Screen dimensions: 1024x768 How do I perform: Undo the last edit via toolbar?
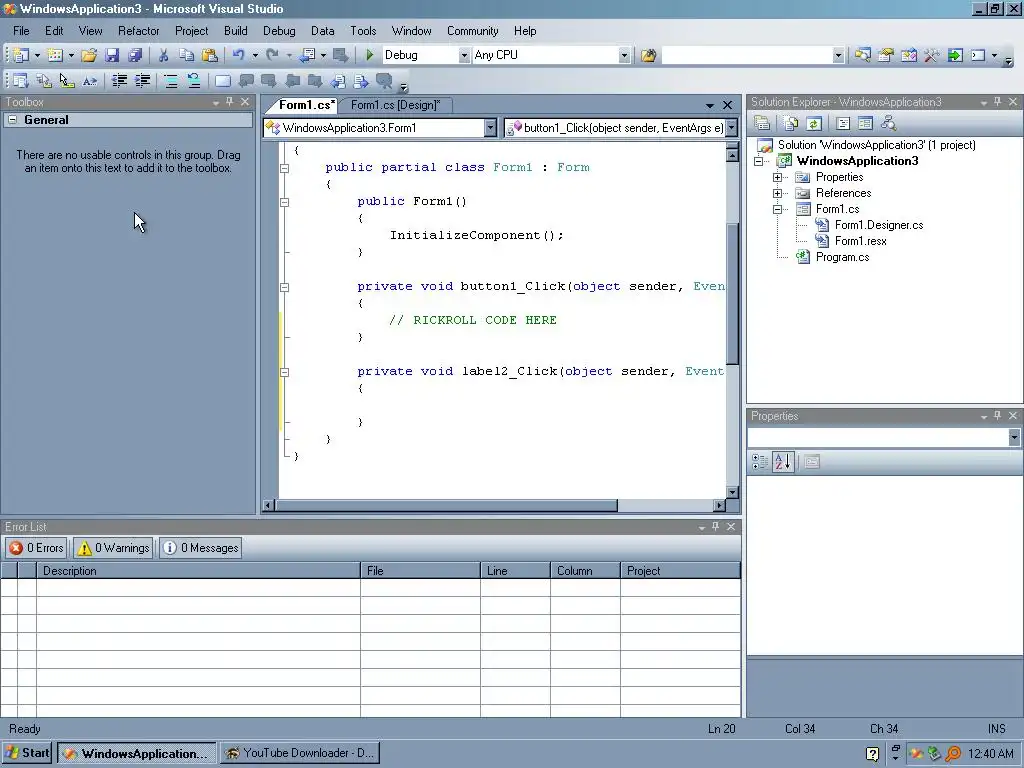238,56
